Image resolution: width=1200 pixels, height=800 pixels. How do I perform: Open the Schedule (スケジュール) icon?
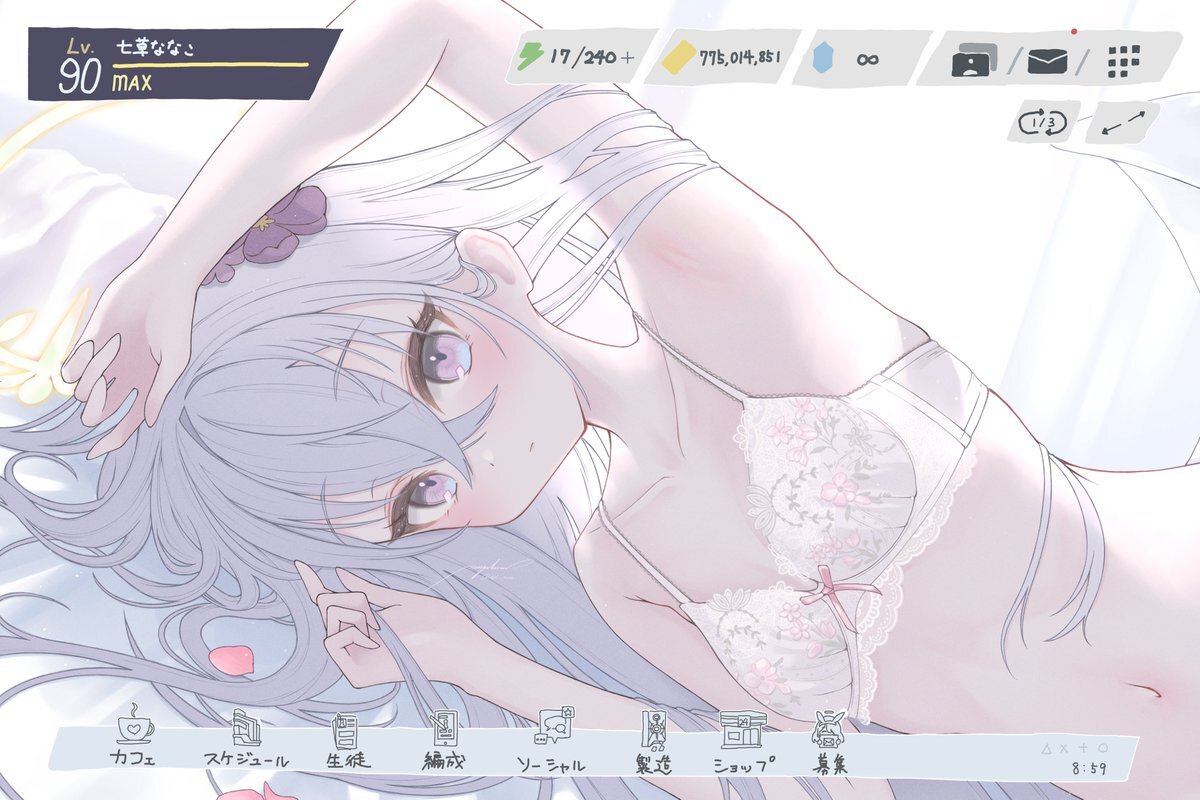(x=247, y=727)
